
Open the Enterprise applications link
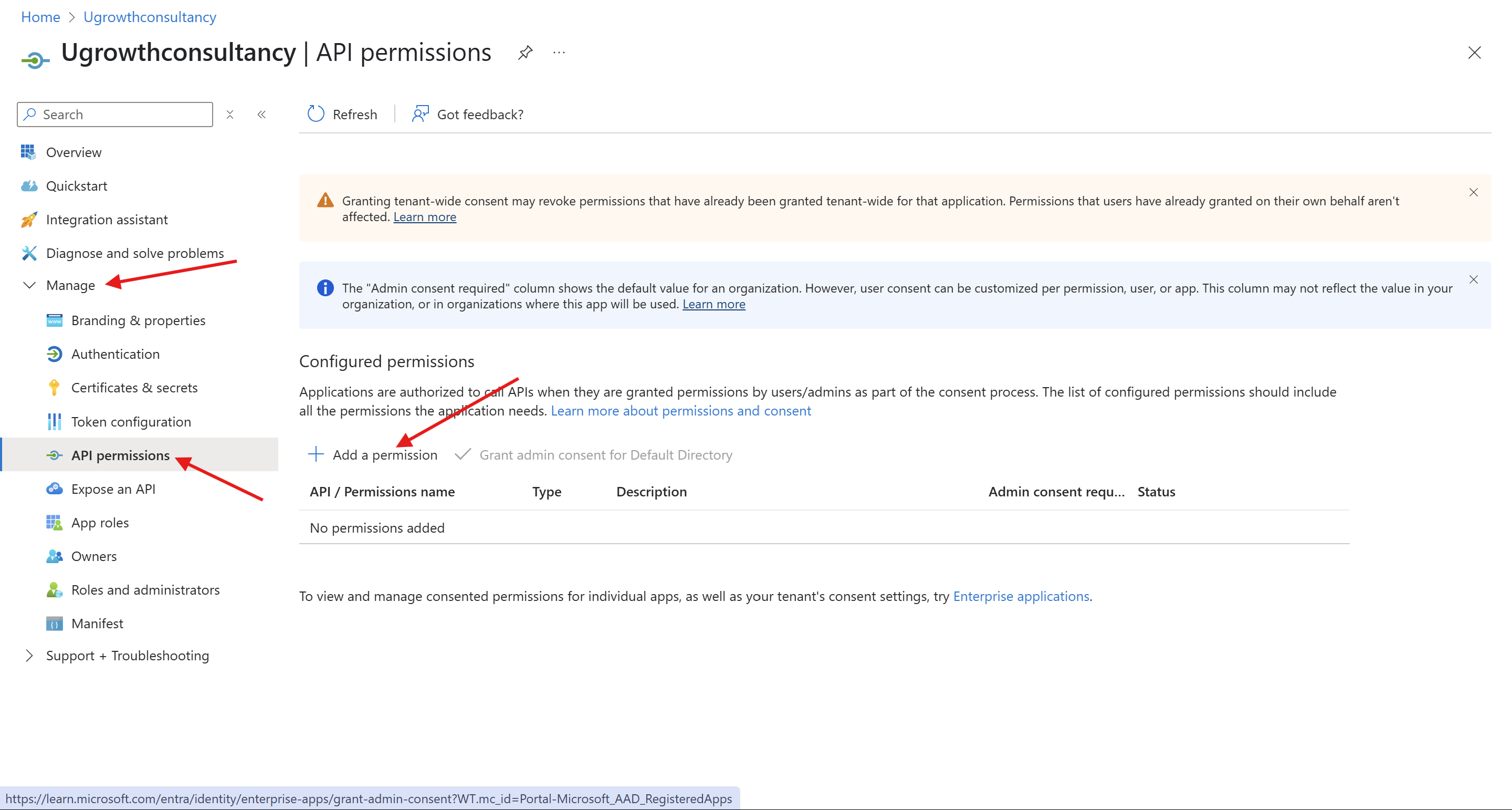(1021, 596)
